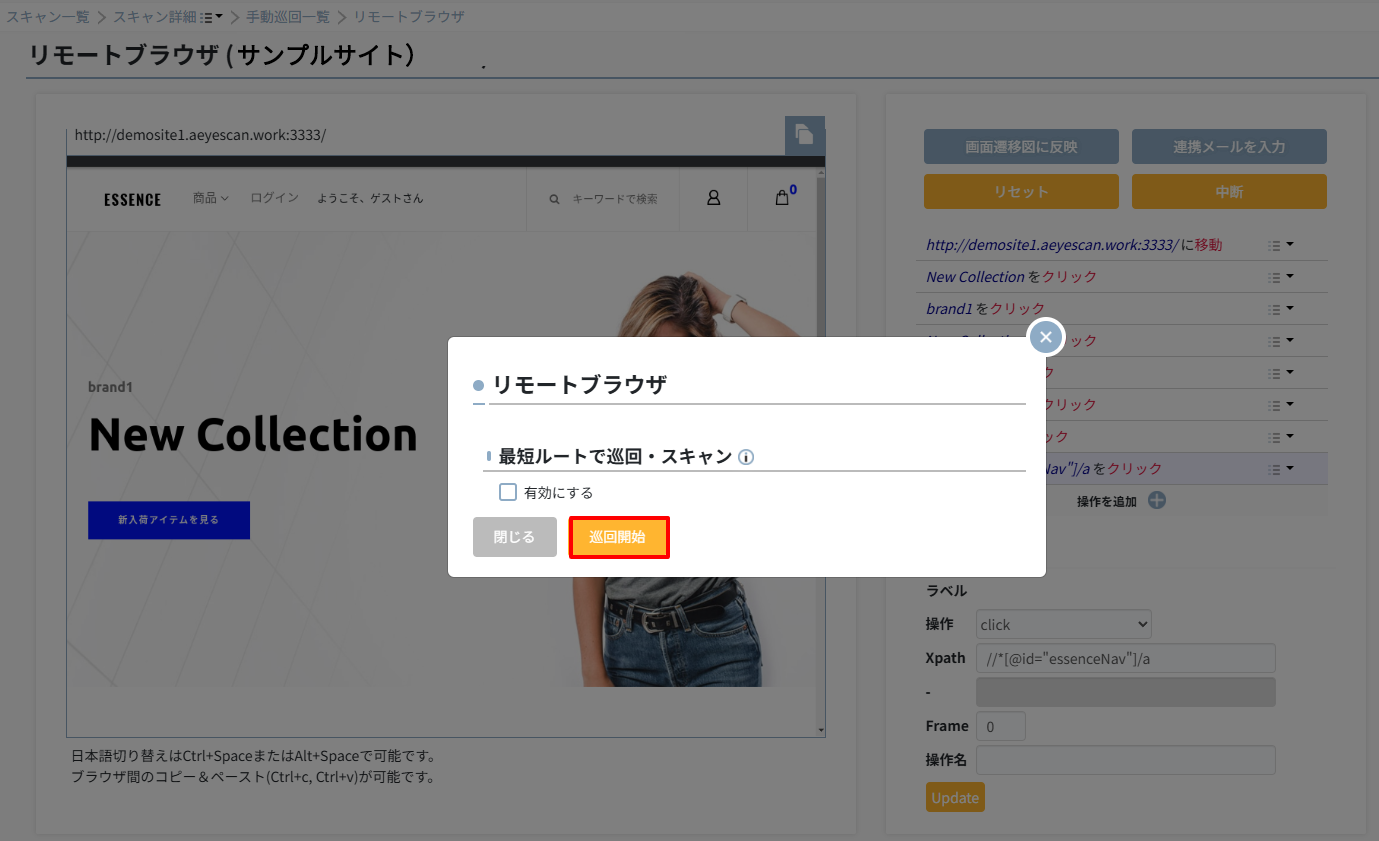Open the 商品 menu in ESSENCE navigation

point(211,198)
